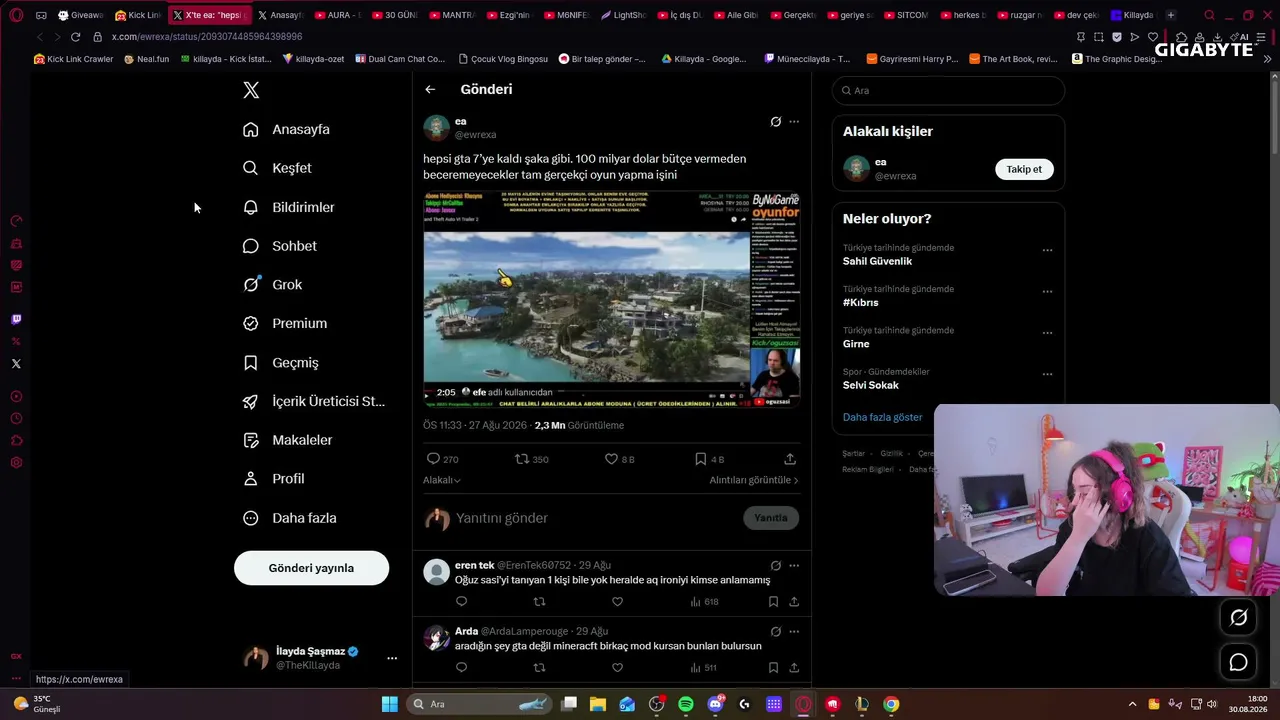Click the Grok icon on eren tek's reply
Image resolution: width=1280 pixels, height=720 pixels.
click(x=775, y=565)
